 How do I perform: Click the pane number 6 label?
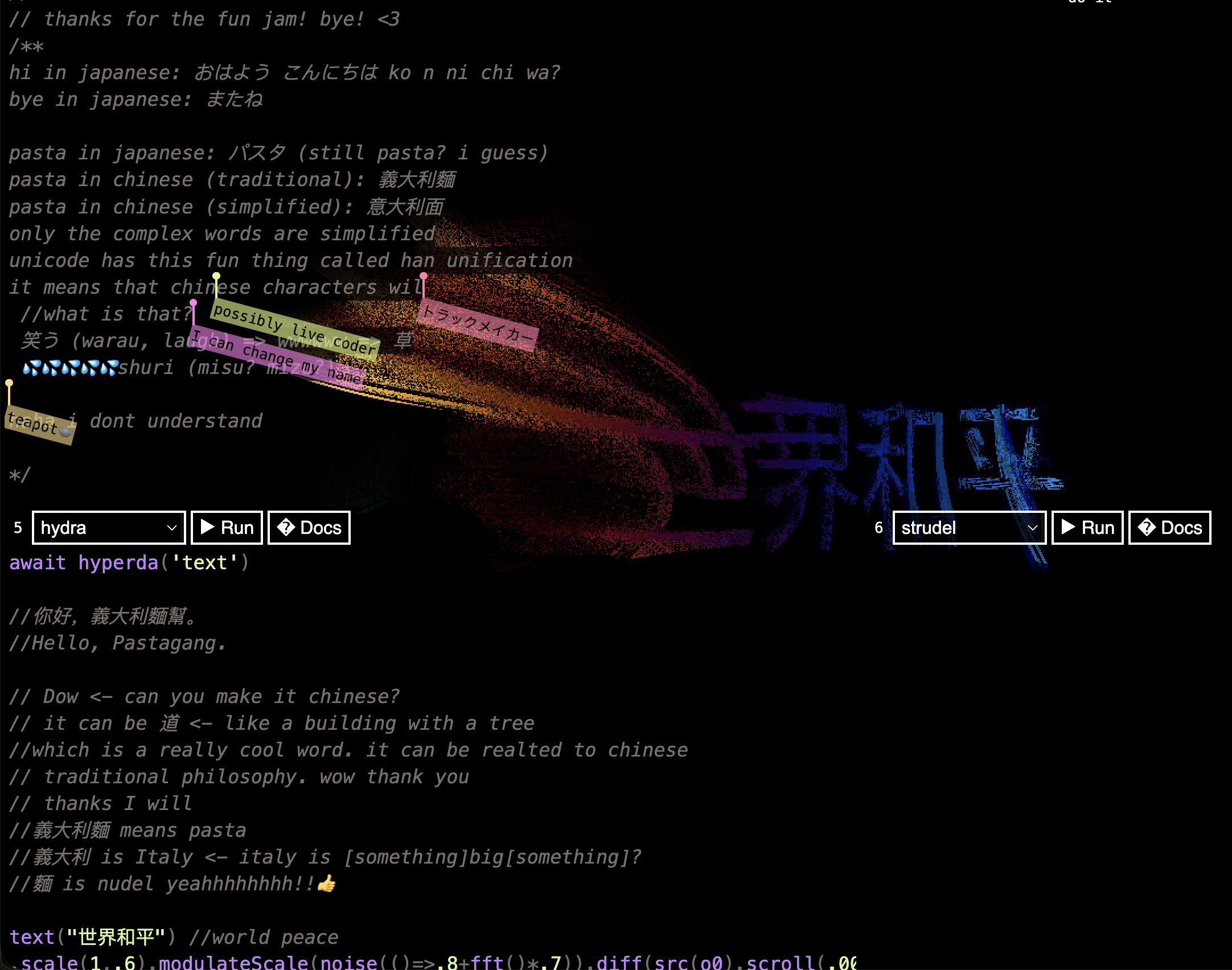pos(878,528)
